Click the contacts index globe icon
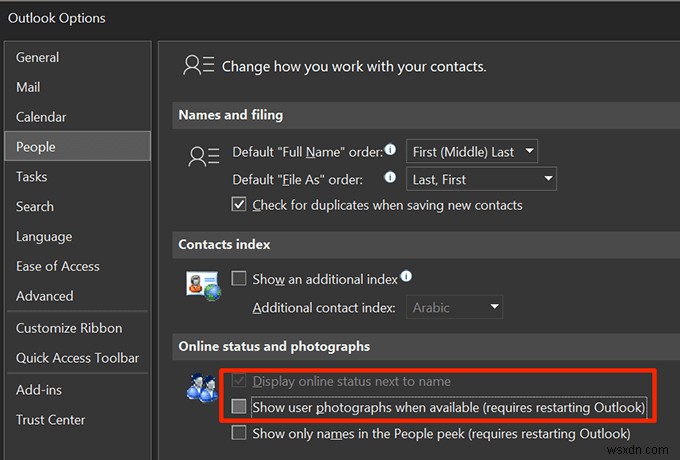The height and width of the screenshot is (460, 680). 203,286
